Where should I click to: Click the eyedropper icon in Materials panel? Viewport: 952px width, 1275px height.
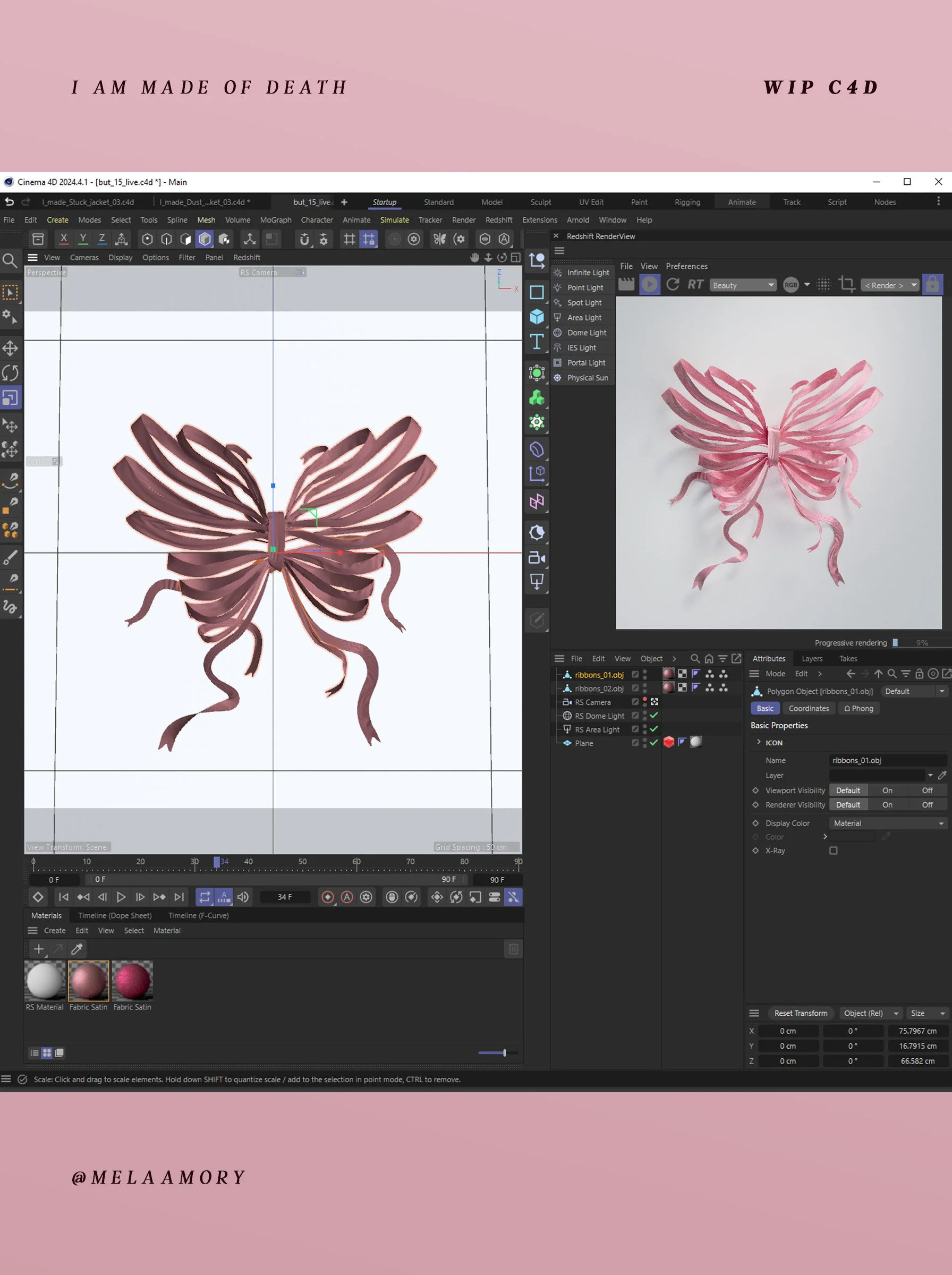point(76,949)
